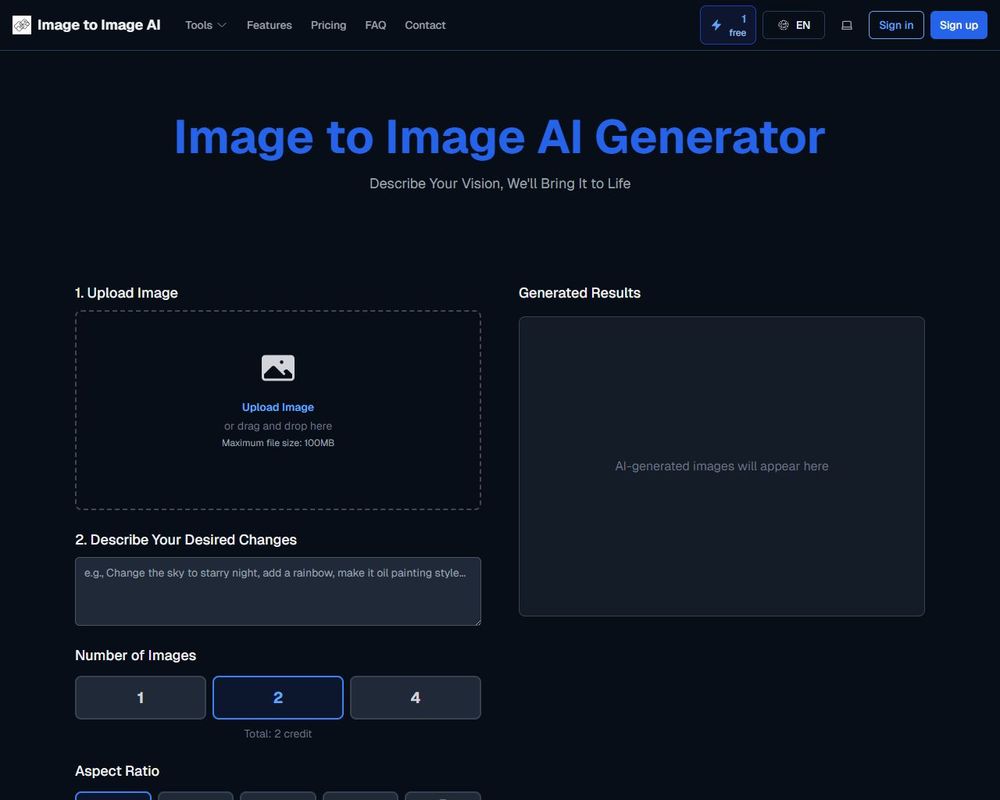
Task: Click the Sign in button
Action: coord(896,25)
